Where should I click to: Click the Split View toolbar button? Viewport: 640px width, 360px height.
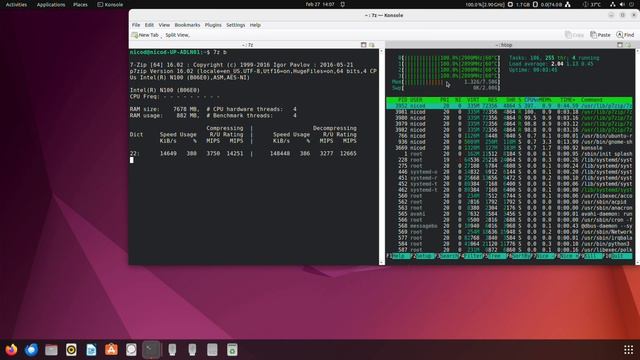pos(177,35)
